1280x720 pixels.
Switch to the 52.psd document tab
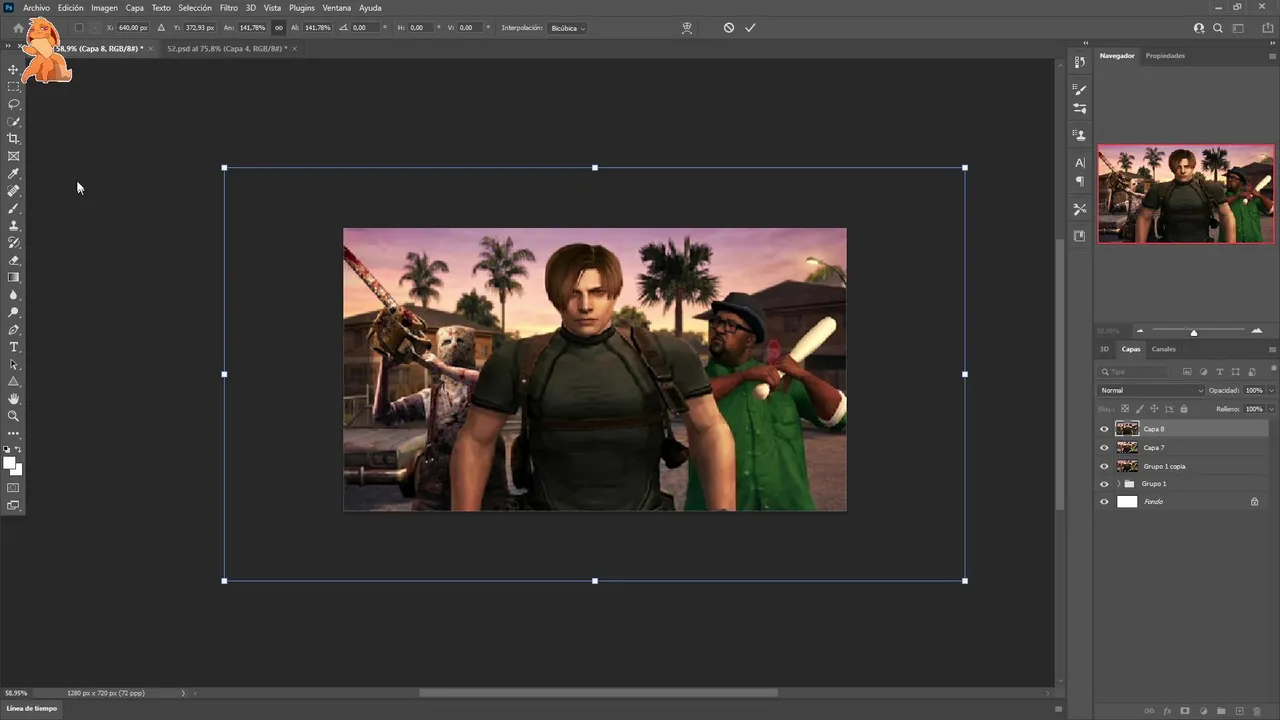(227, 48)
